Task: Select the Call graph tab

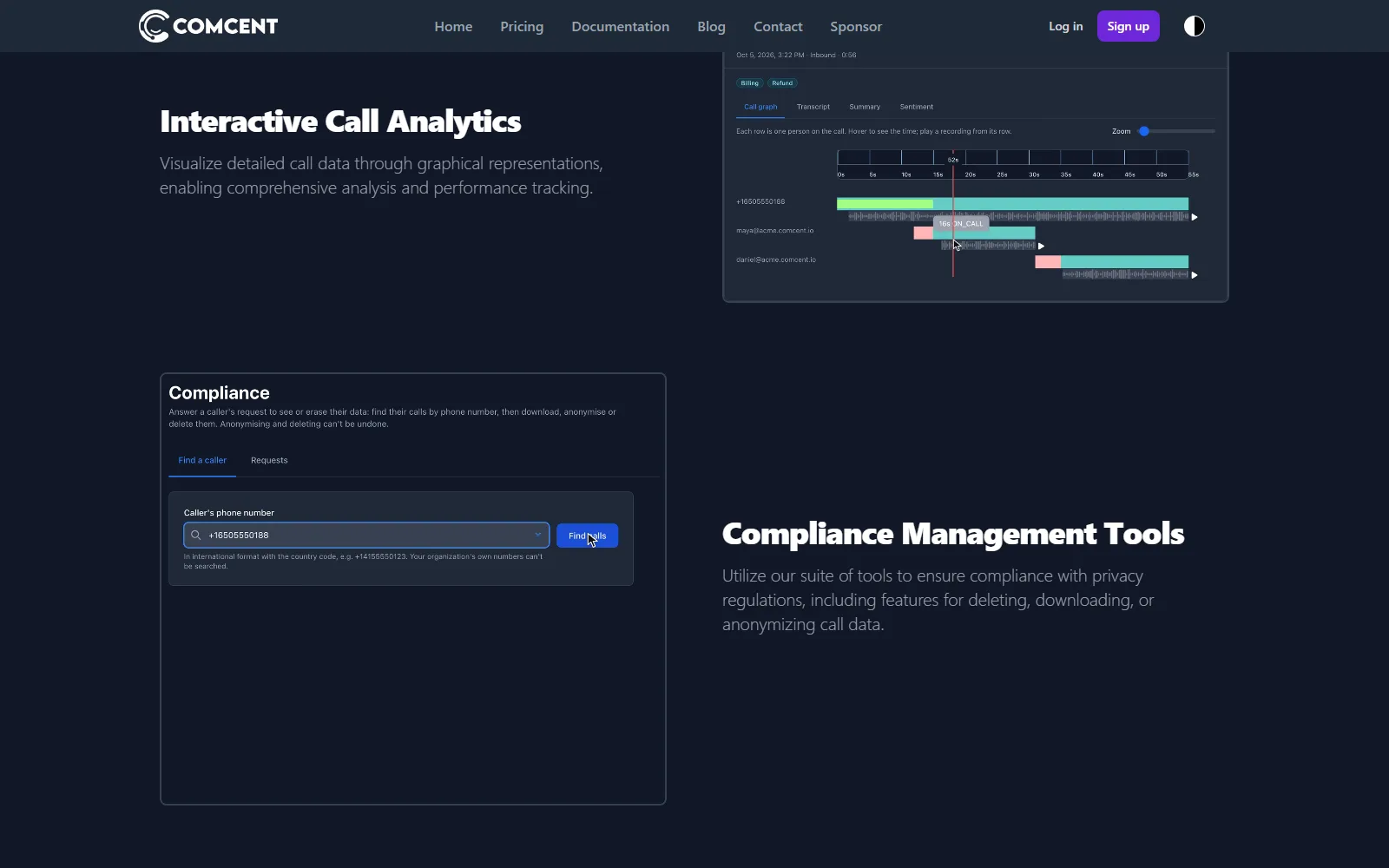Action: coord(760,107)
